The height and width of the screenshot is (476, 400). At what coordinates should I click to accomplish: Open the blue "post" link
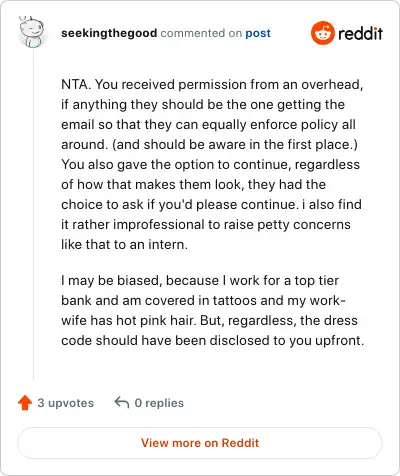tap(258, 33)
